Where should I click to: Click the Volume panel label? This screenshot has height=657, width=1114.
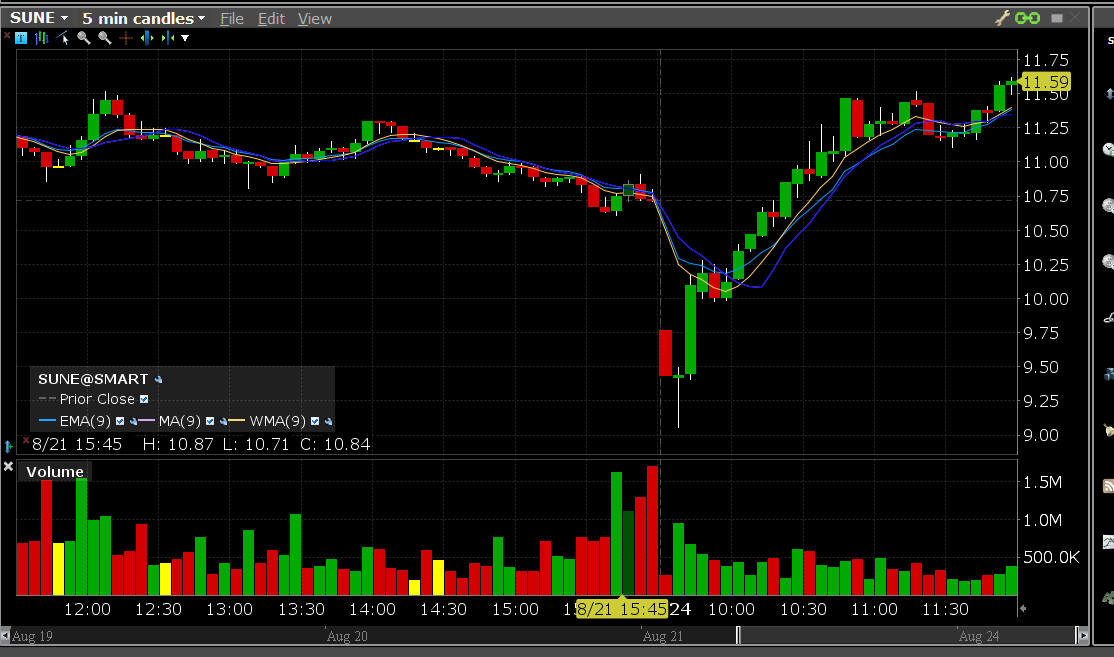click(55, 472)
